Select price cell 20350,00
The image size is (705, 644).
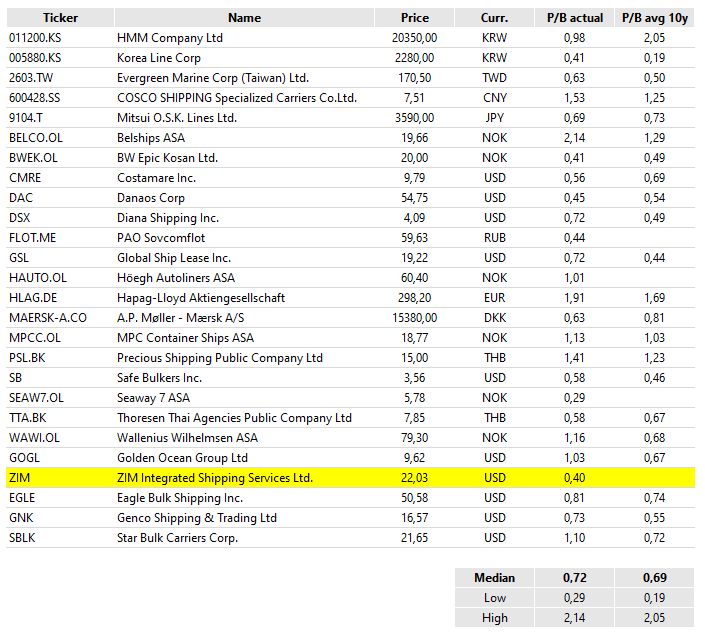[415, 38]
